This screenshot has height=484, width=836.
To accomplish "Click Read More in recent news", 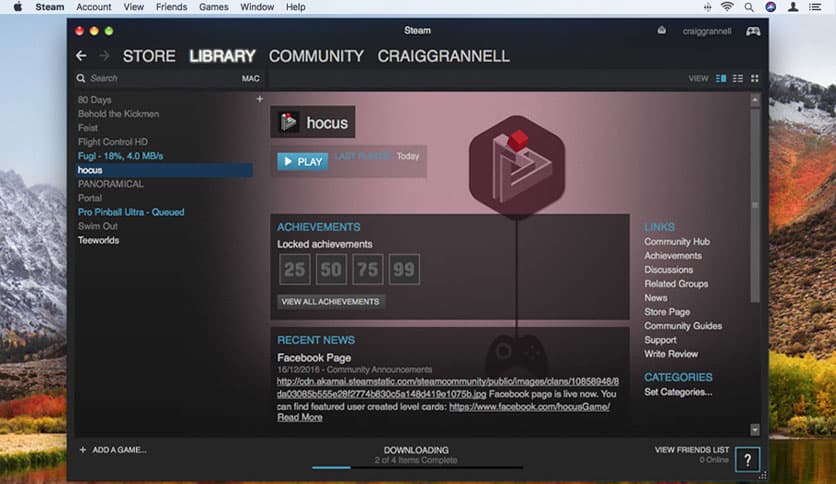I will pyautogui.click(x=300, y=417).
